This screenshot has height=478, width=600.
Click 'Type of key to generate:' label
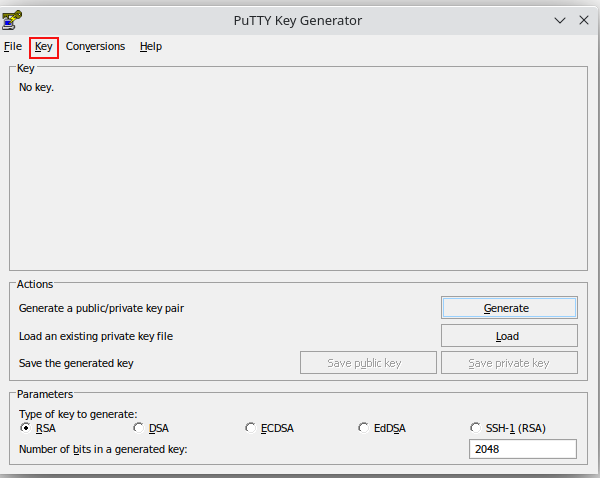click(x=78, y=414)
